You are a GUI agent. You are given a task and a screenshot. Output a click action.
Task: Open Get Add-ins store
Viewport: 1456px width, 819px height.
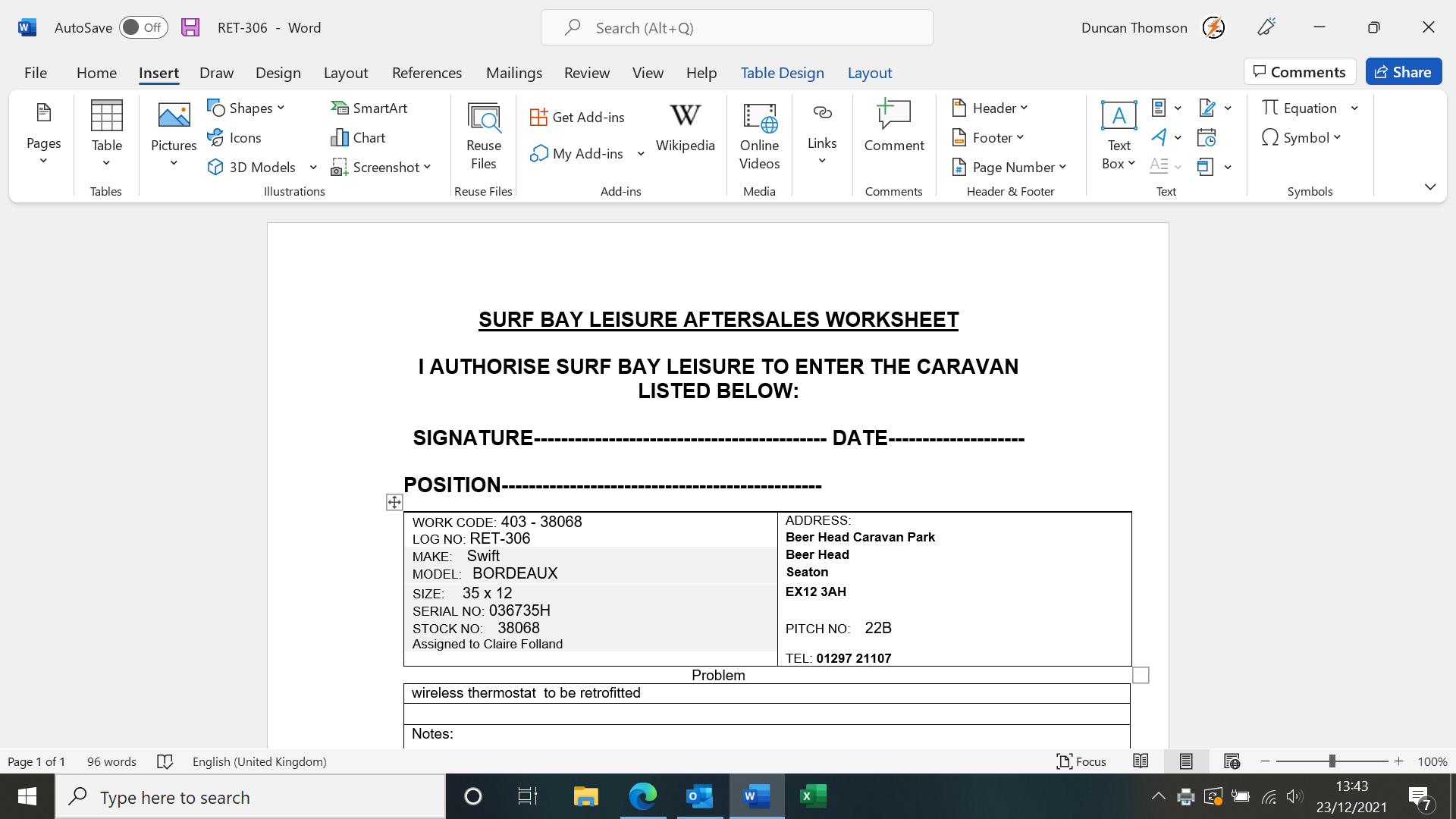pos(578,117)
